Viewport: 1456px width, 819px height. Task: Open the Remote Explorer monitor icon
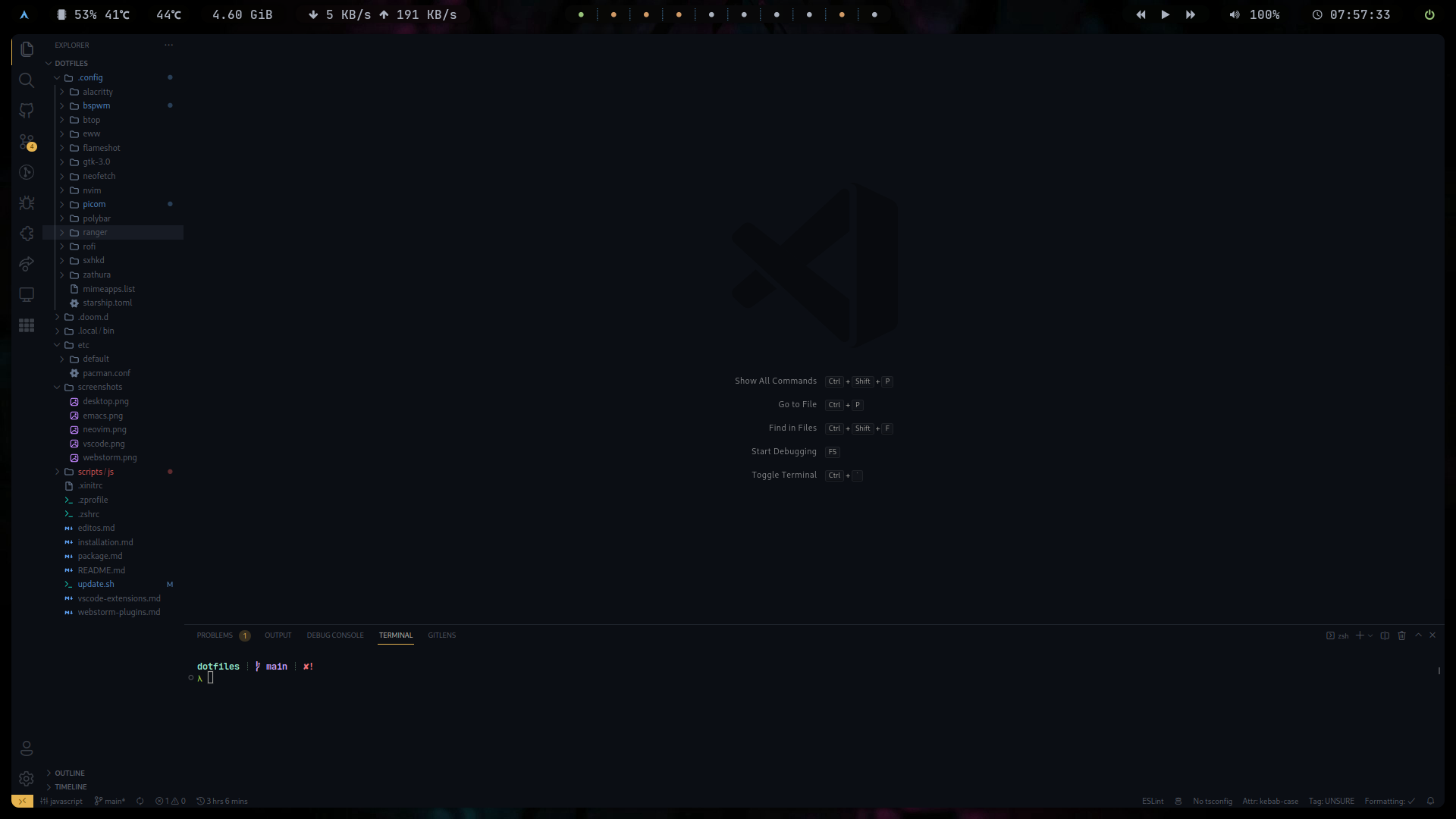point(27,294)
